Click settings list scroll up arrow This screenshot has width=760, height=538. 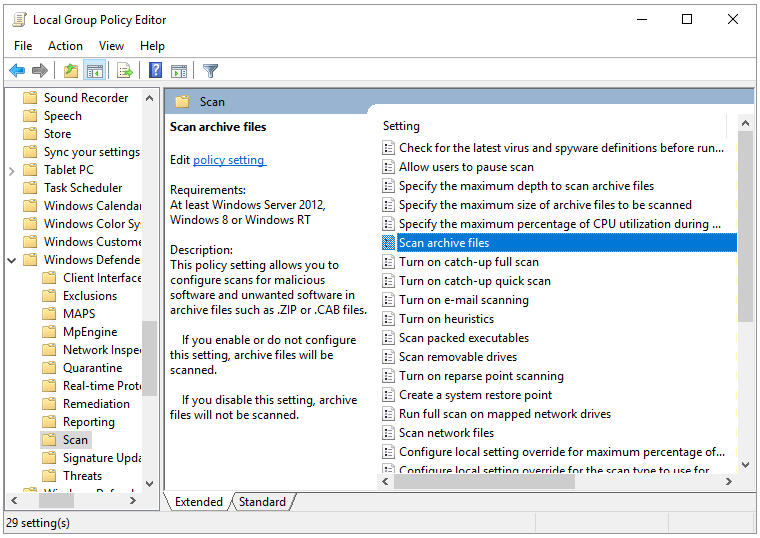pos(745,123)
